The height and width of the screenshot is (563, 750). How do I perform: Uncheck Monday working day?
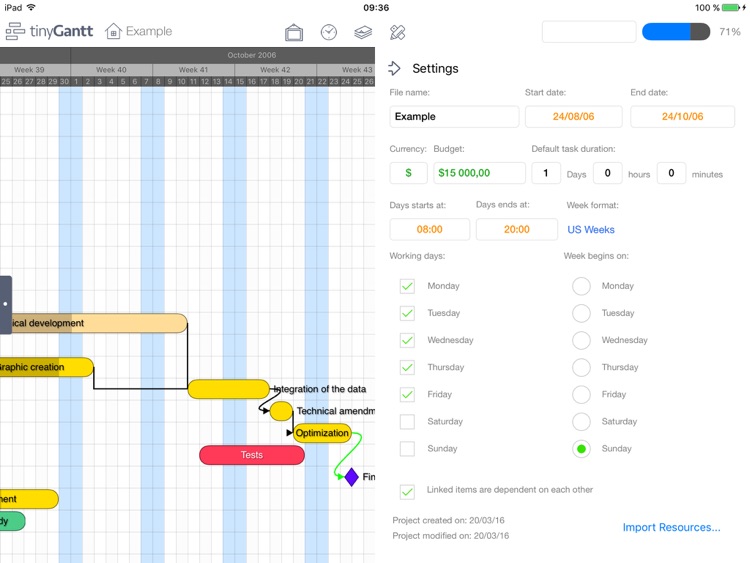407,286
